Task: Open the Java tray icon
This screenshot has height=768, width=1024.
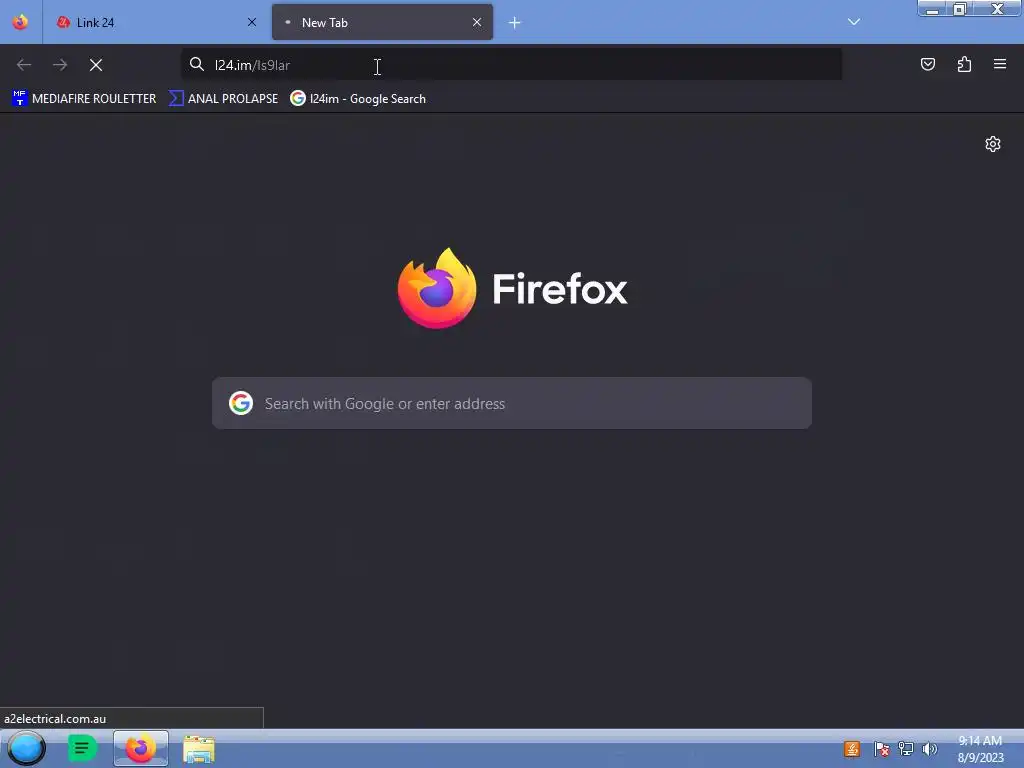Action: (852, 749)
